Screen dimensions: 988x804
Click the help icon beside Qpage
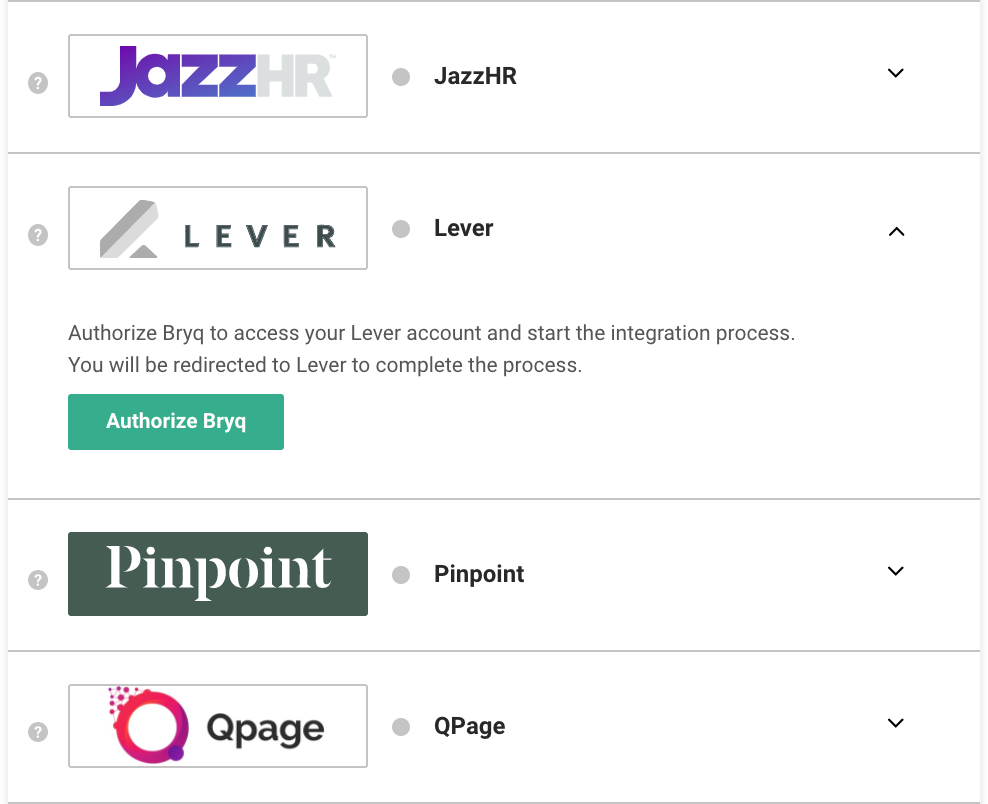38,732
